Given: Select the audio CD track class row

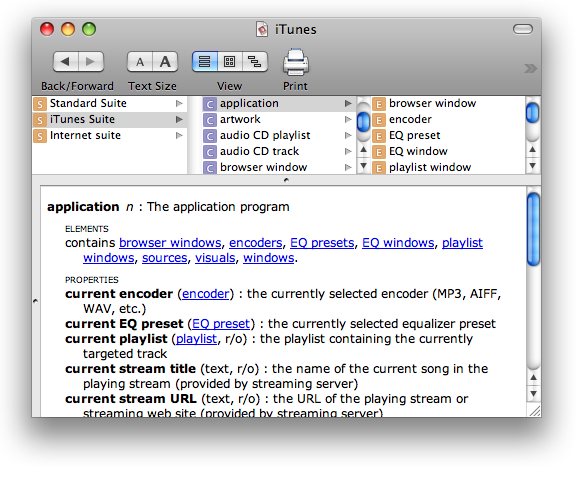Looking at the screenshot, I should (279, 151).
